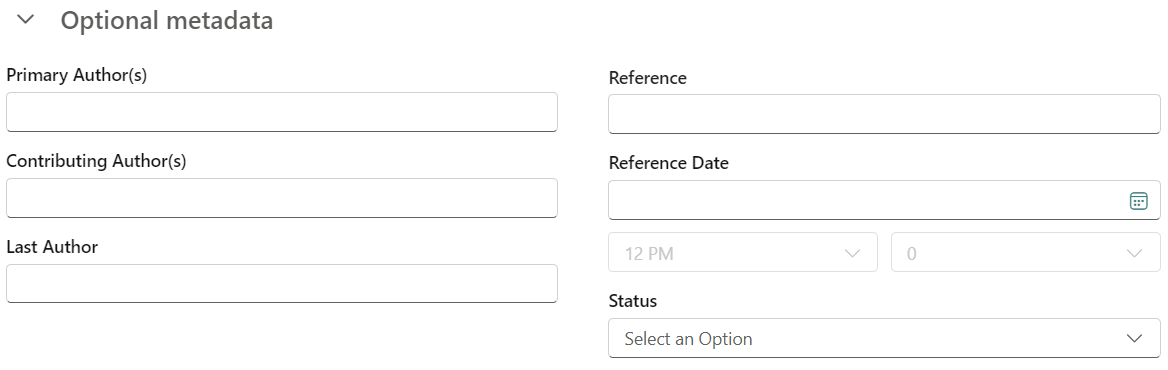Click the Reference Date label
Viewport: 1168px width, 370px height.
pos(668,163)
